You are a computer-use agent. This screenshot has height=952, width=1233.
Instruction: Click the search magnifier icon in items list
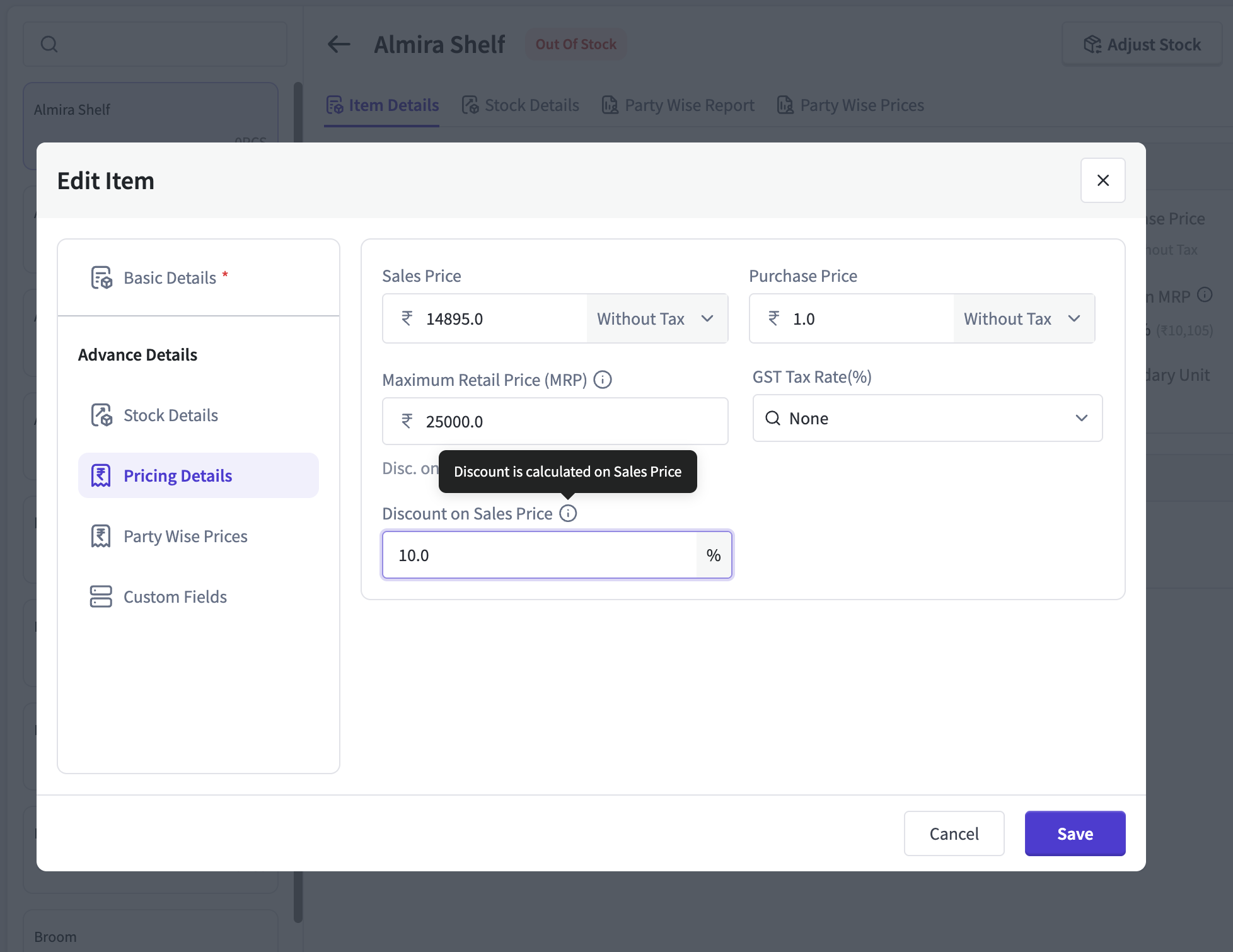click(49, 44)
